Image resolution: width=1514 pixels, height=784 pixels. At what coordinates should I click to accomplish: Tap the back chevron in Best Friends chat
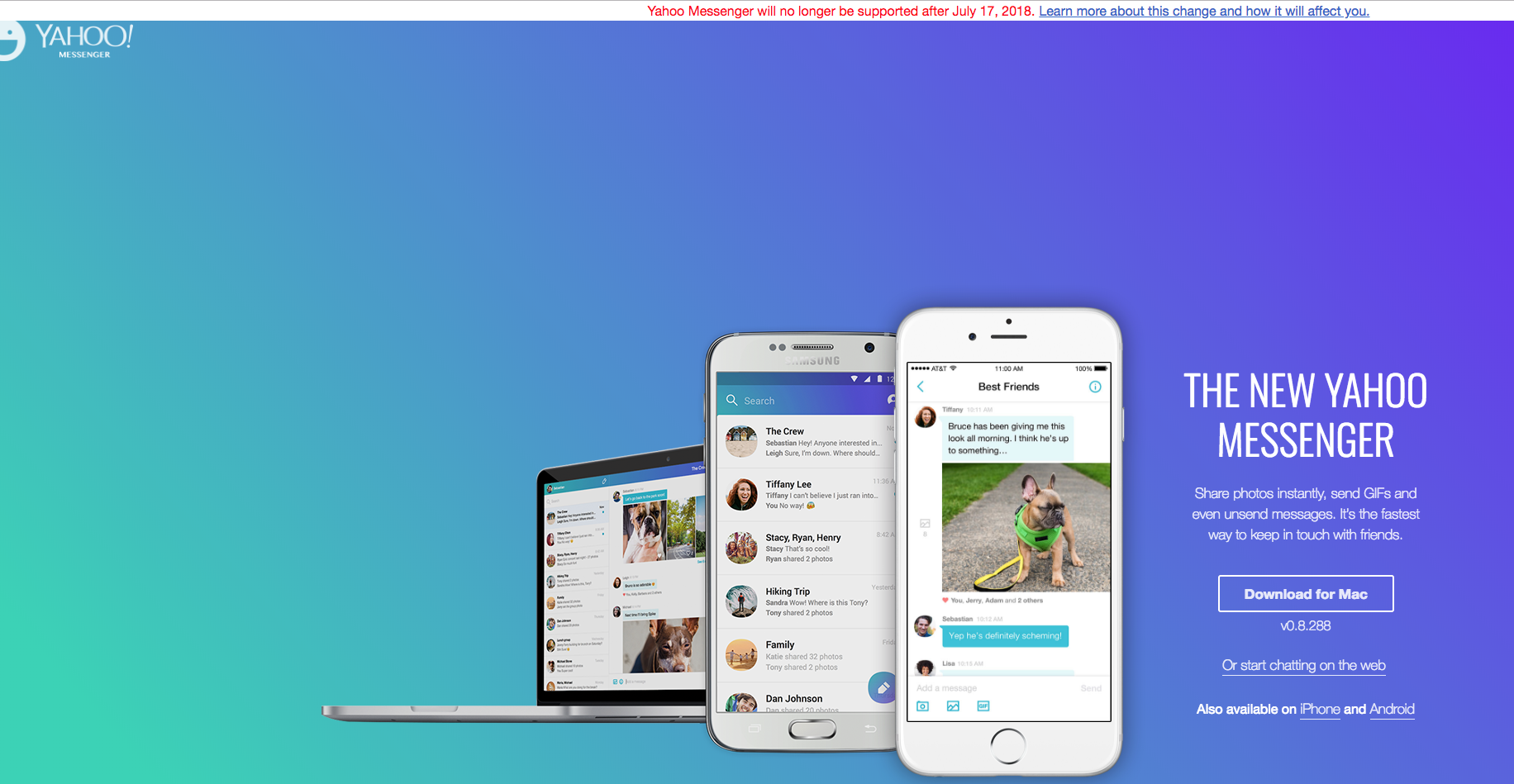coord(921,387)
